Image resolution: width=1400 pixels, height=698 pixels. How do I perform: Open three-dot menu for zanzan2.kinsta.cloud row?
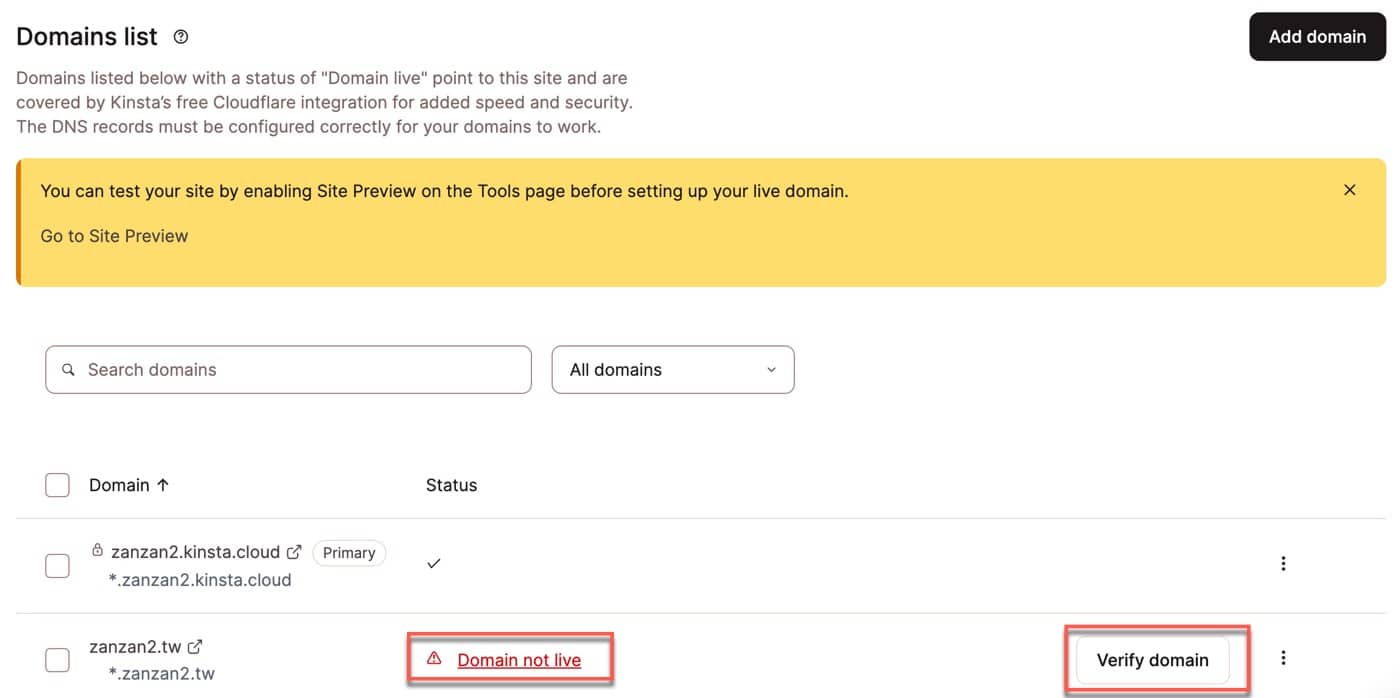point(1283,564)
